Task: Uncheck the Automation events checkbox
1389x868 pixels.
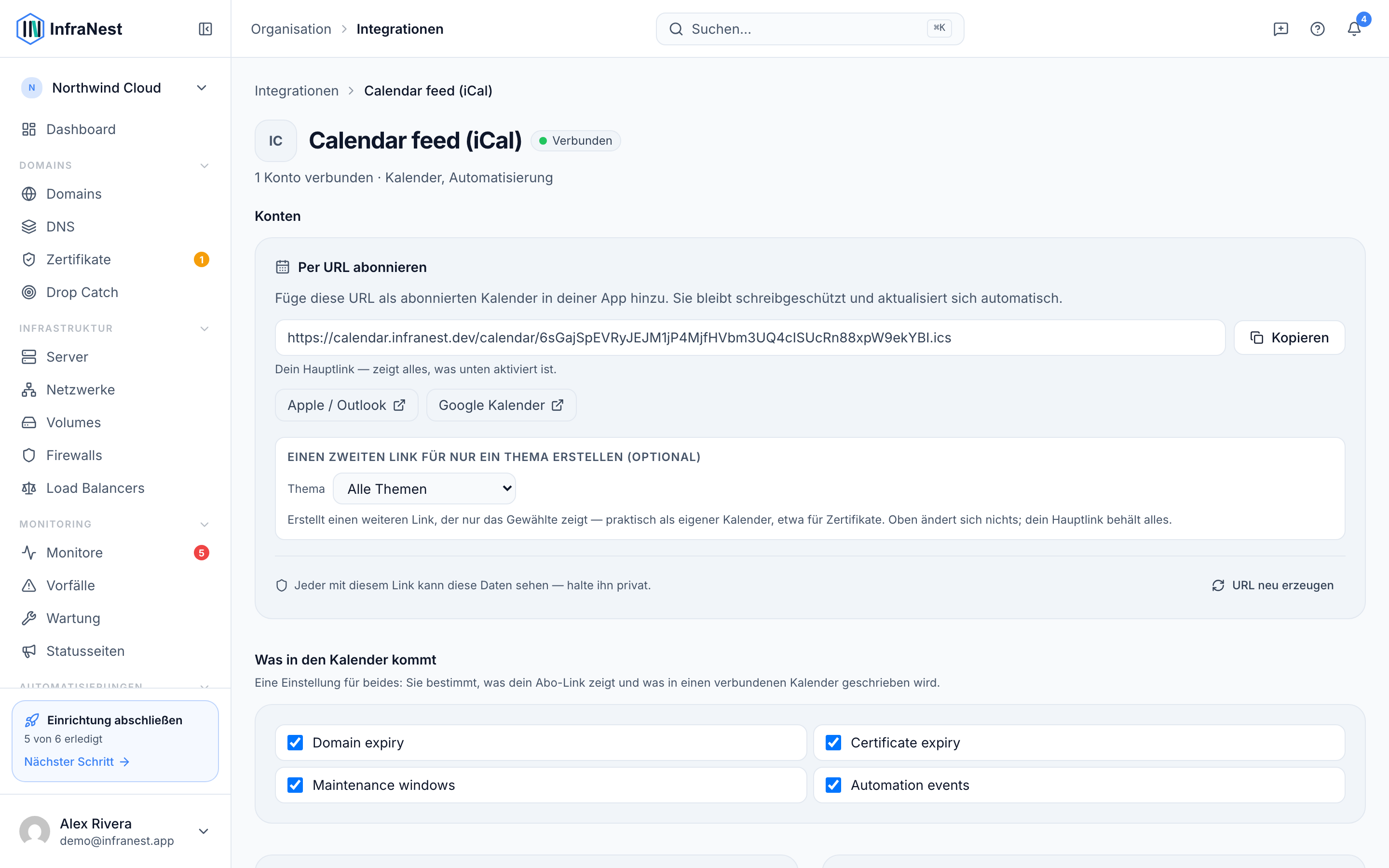Action: click(833, 785)
